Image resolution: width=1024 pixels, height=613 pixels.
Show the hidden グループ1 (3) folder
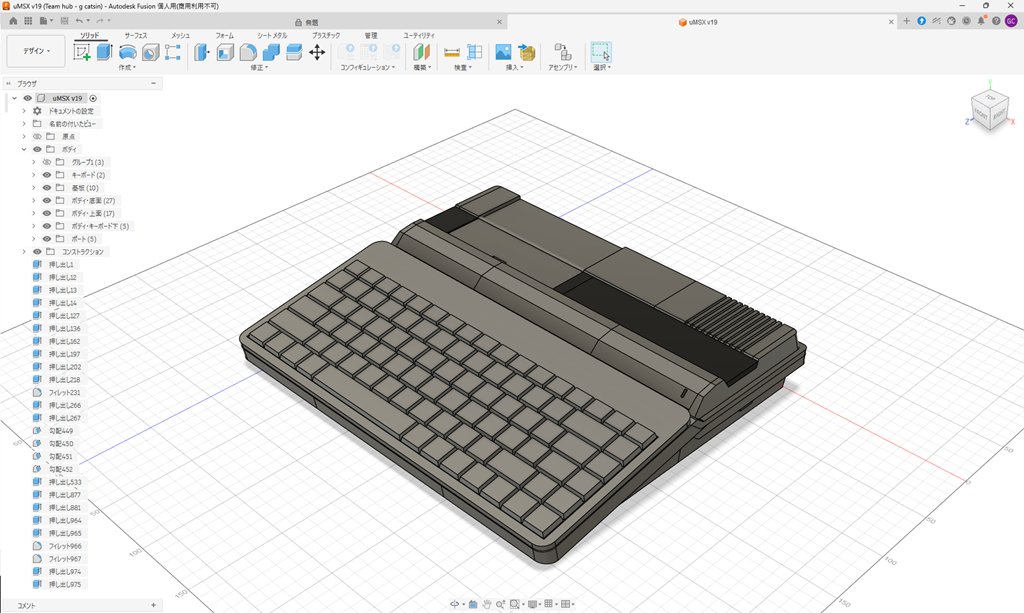pos(47,162)
